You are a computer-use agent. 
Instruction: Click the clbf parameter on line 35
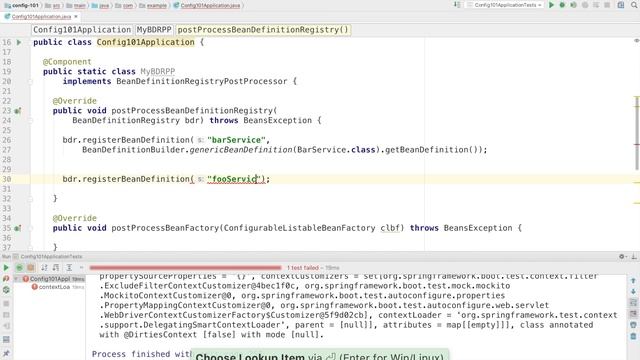(x=390, y=228)
